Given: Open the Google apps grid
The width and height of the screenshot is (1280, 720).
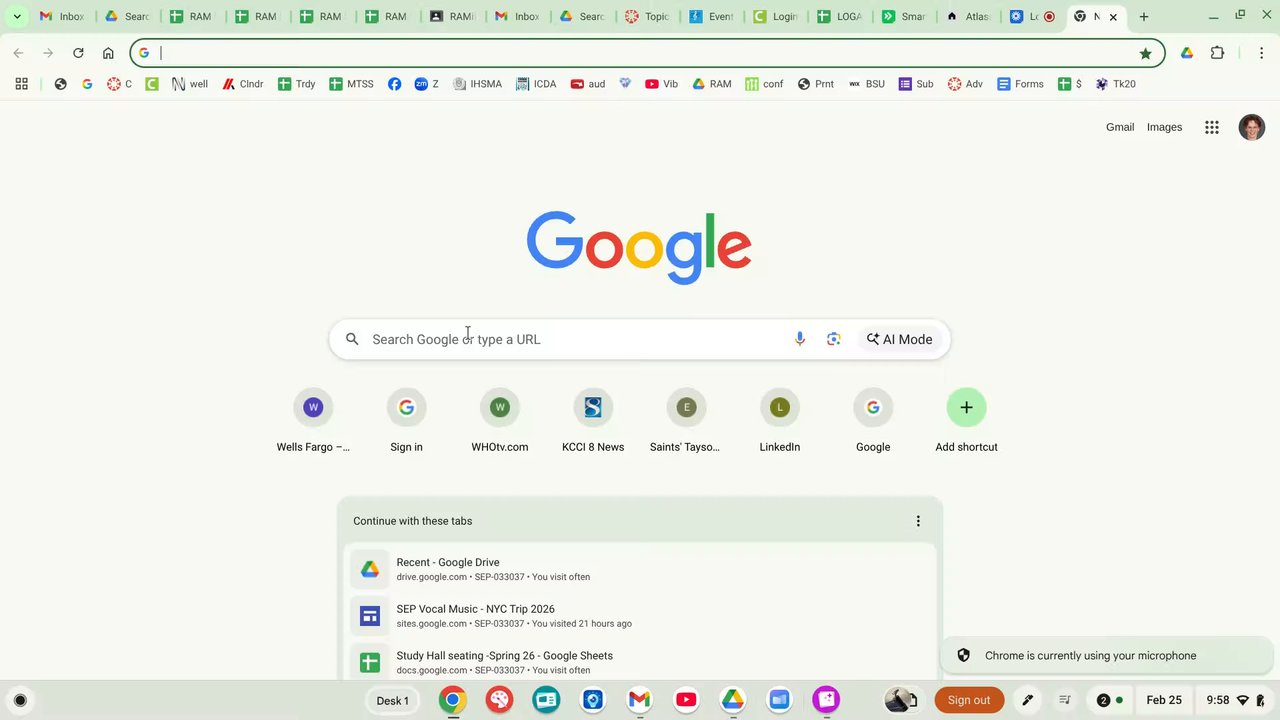Looking at the screenshot, I should pyautogui.click(x=1212, y=127).
